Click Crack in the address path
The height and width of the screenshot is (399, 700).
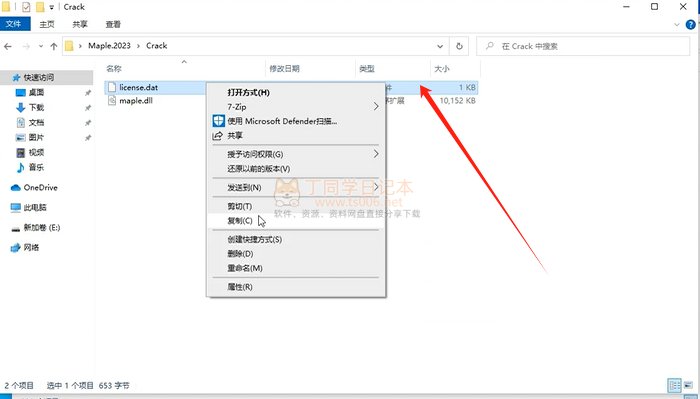[x=157, y=46]
